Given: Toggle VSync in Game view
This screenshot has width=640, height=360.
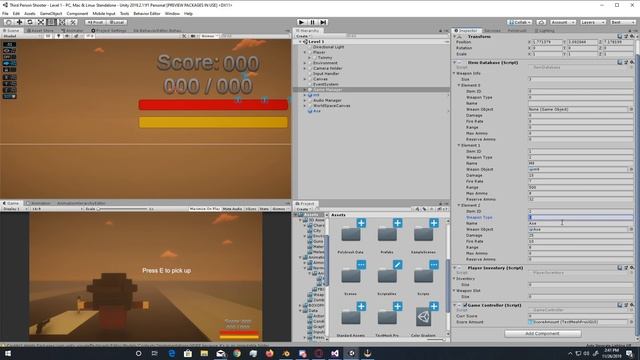Looking at the screenshot, I should pos(251,209).
